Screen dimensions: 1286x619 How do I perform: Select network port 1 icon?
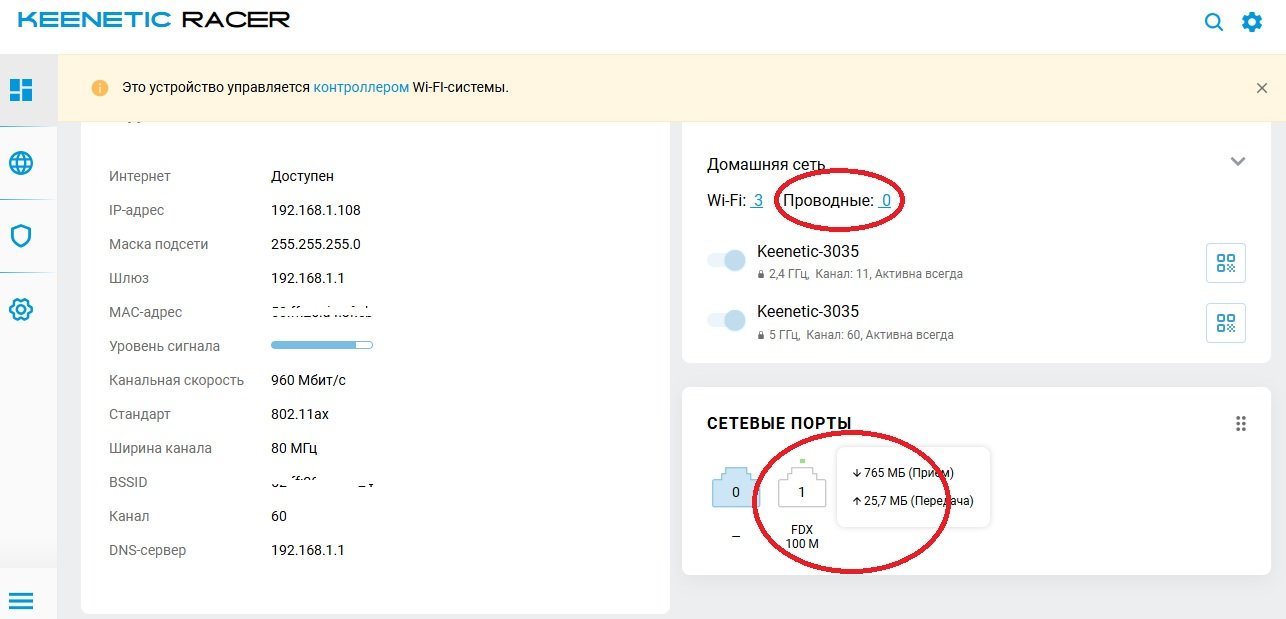pos(802,489)
